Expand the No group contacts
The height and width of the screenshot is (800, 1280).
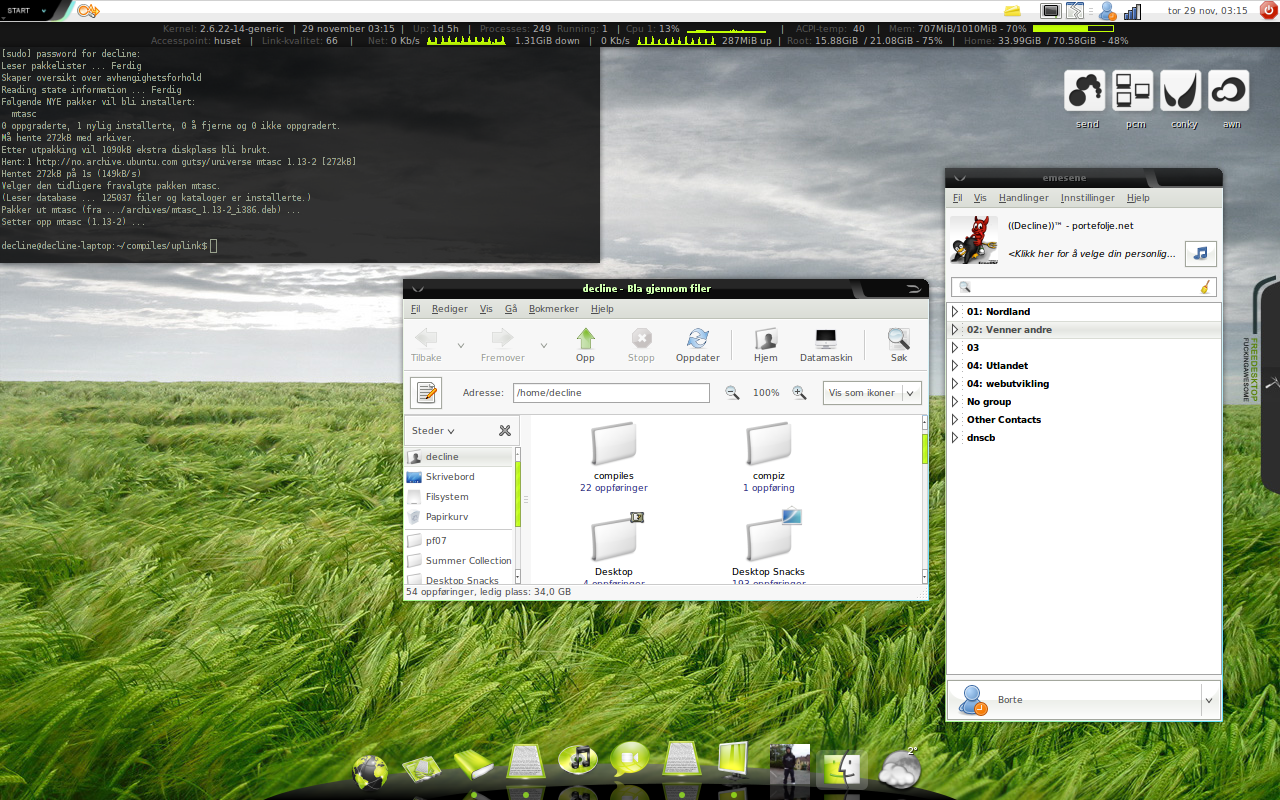955,402
